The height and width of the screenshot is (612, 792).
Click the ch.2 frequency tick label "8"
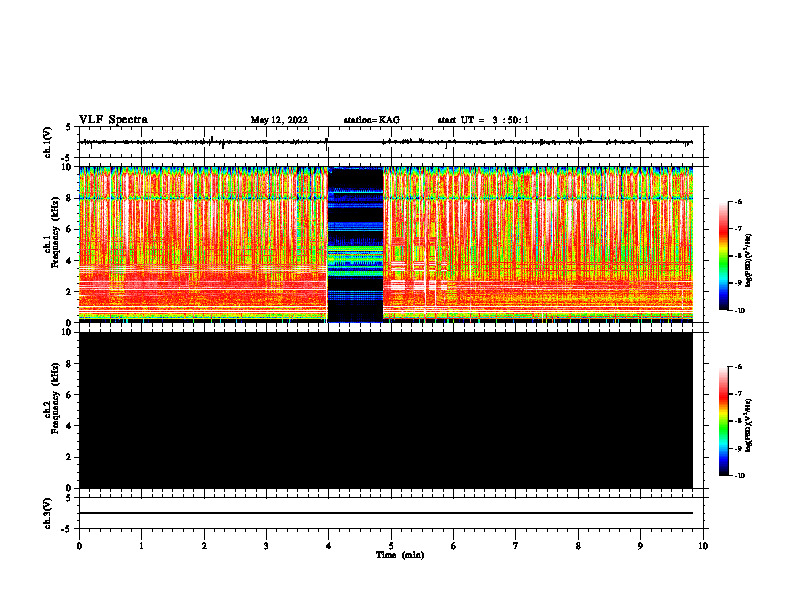[x=70, y=364]
